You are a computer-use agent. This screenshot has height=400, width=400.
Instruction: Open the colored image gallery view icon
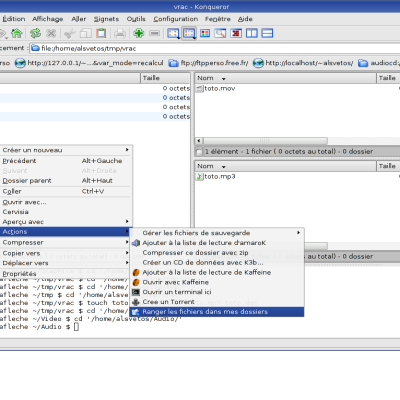click(205, 33)
